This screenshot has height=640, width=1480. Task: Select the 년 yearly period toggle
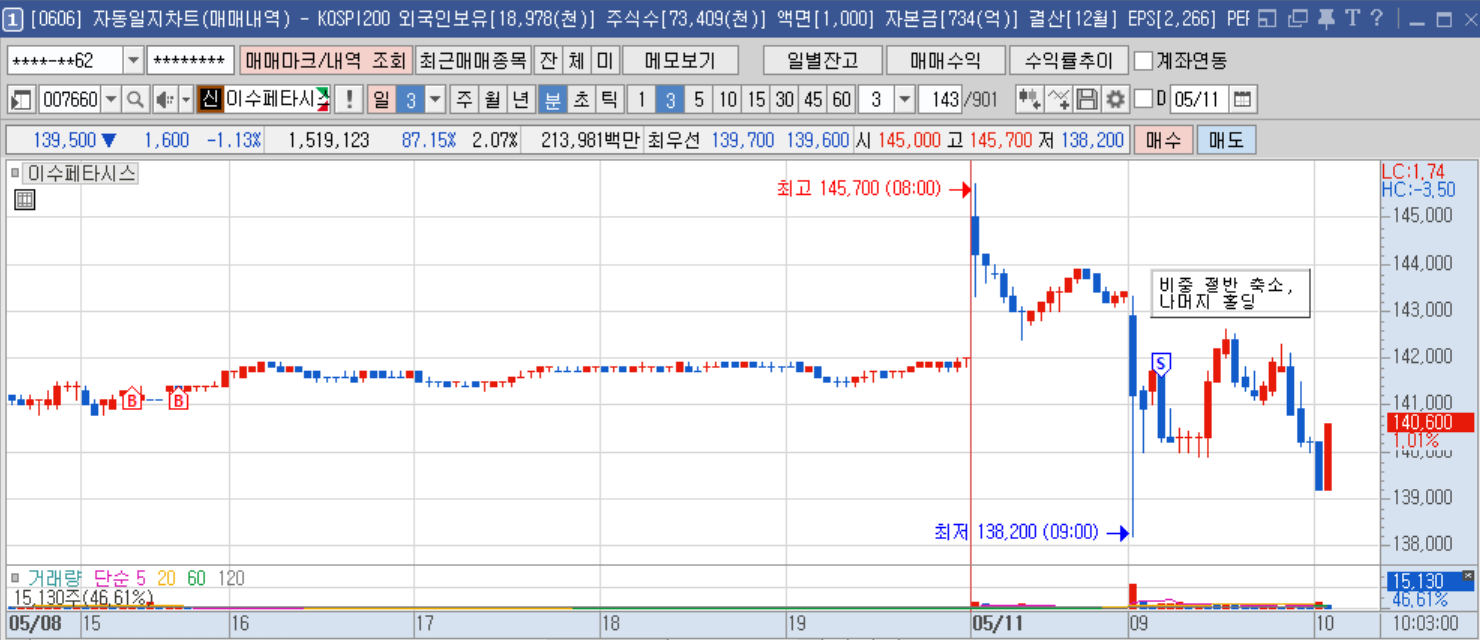[x=521, y=99]
